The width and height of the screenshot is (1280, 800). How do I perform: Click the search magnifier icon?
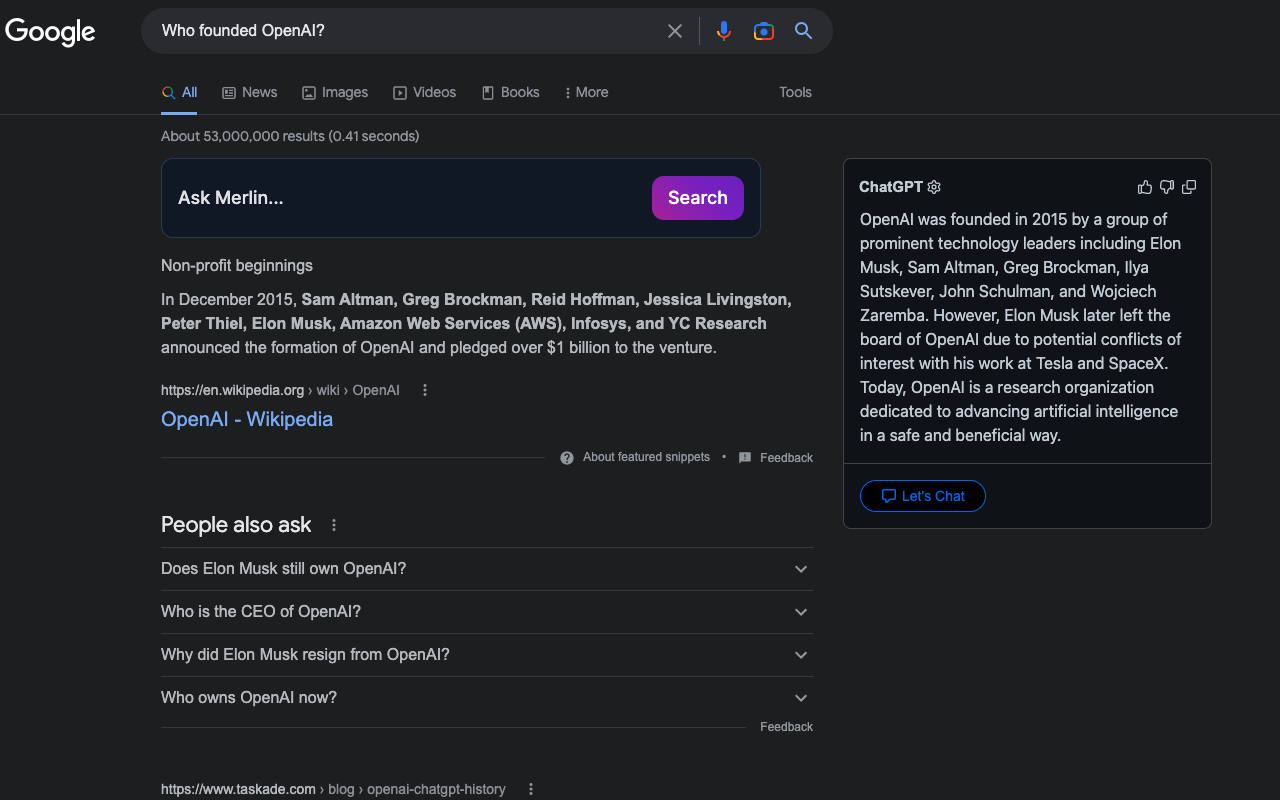click(x=803, y=31)
